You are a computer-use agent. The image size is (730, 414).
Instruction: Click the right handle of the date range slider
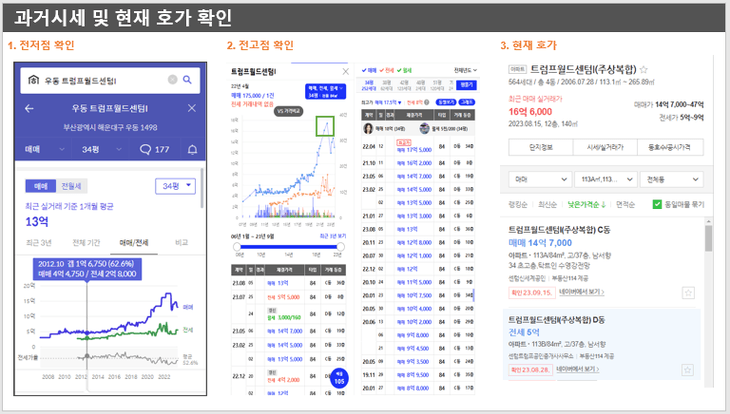(340, 246)
